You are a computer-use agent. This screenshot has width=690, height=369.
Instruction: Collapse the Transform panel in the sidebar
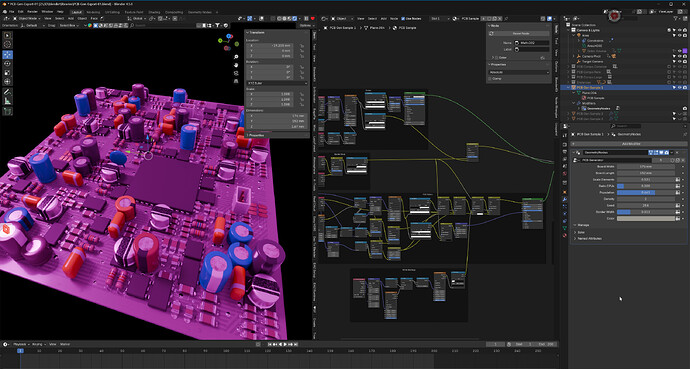248,33
